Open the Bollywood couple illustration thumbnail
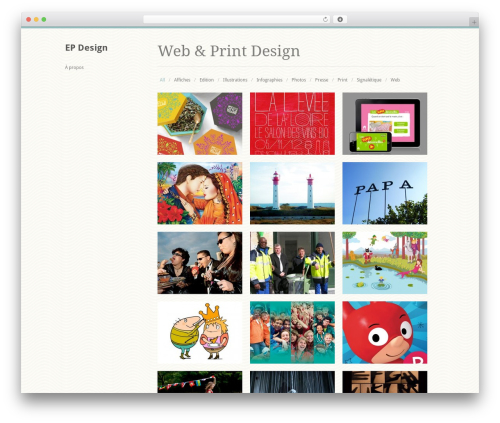 [x=200, y=193]
